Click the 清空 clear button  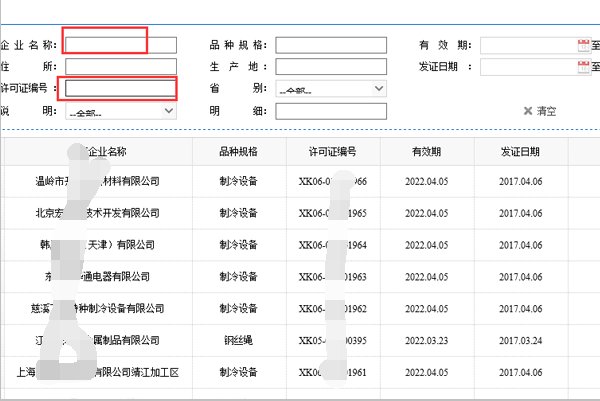point(540,111)
